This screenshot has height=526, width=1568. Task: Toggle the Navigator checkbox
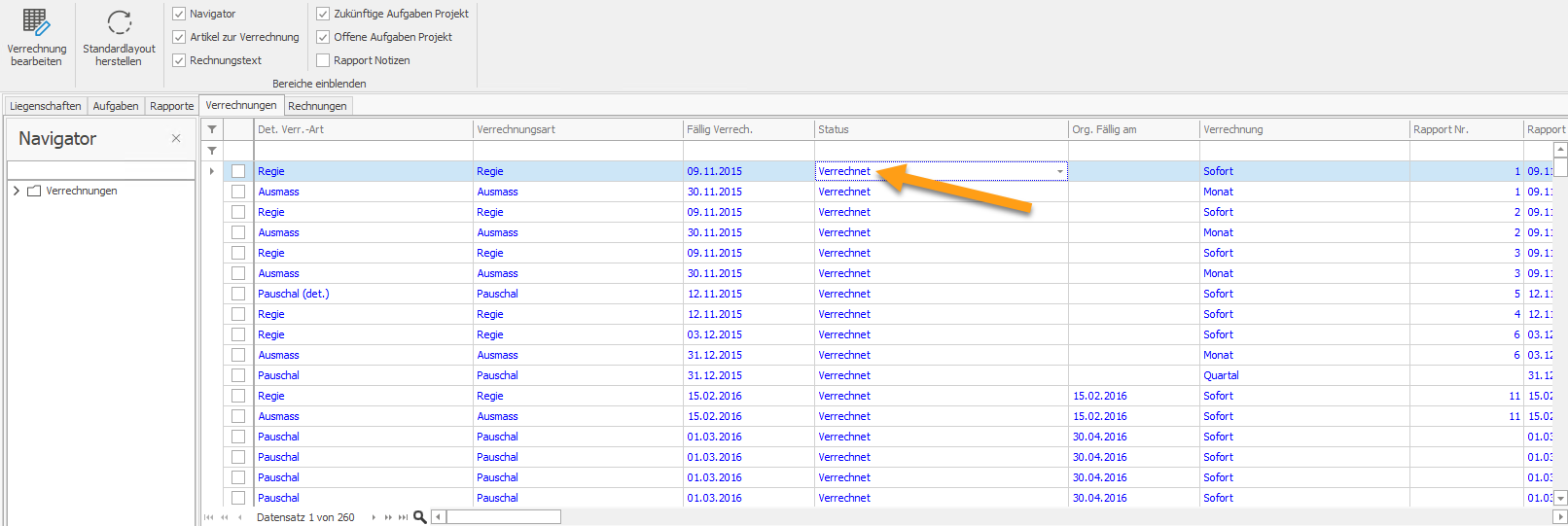click(x=179, y=14)
